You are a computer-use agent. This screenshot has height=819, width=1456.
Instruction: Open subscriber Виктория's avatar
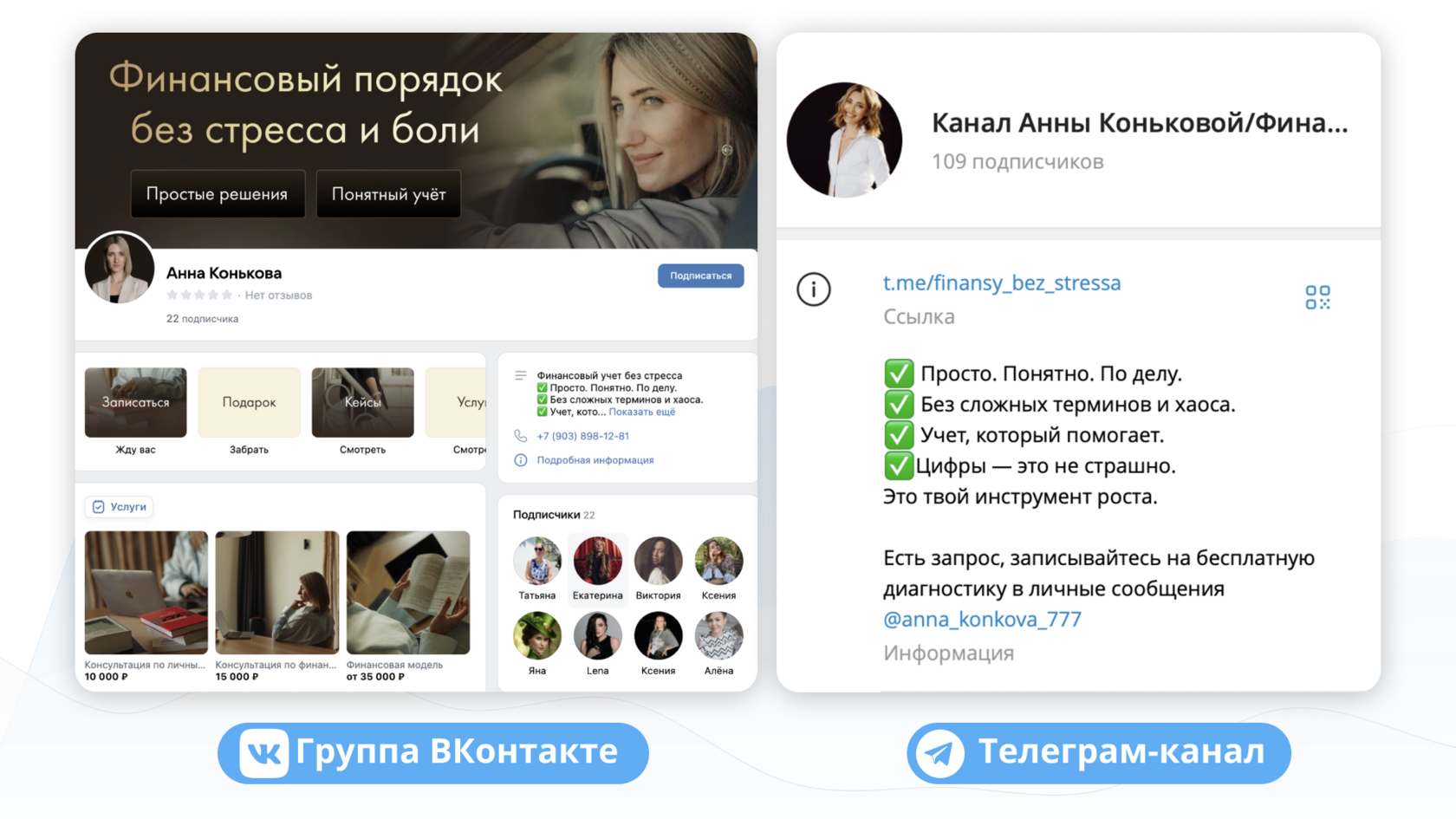tap(659, 561)
